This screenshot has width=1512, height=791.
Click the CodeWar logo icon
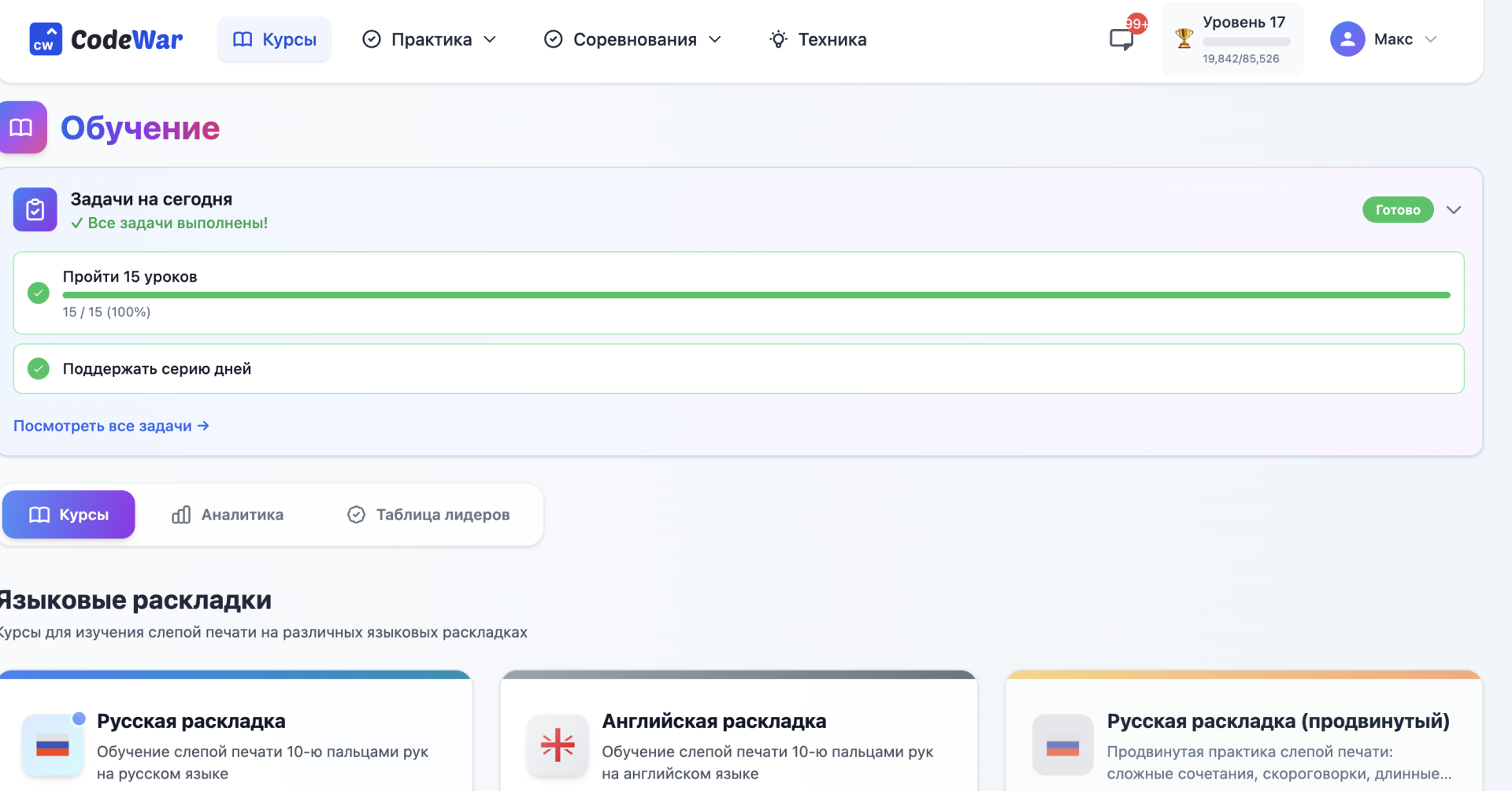tap(46, 39)
